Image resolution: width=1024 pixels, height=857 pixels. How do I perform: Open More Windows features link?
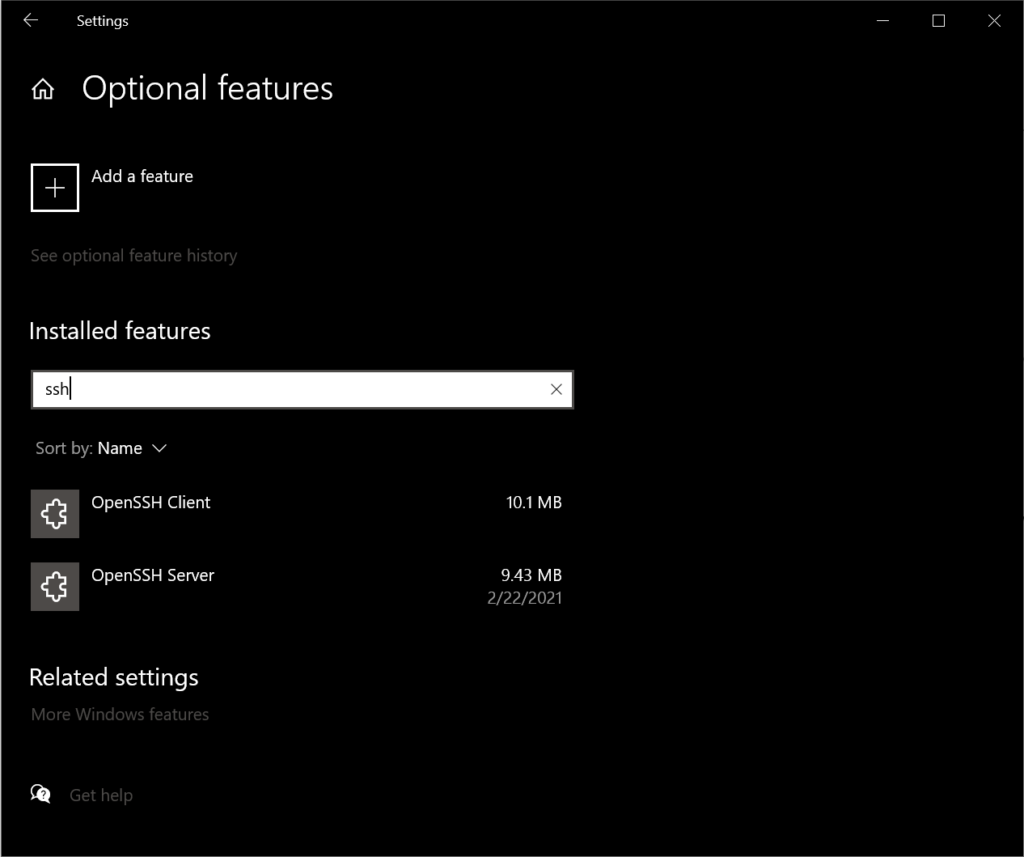coord(120,714)
